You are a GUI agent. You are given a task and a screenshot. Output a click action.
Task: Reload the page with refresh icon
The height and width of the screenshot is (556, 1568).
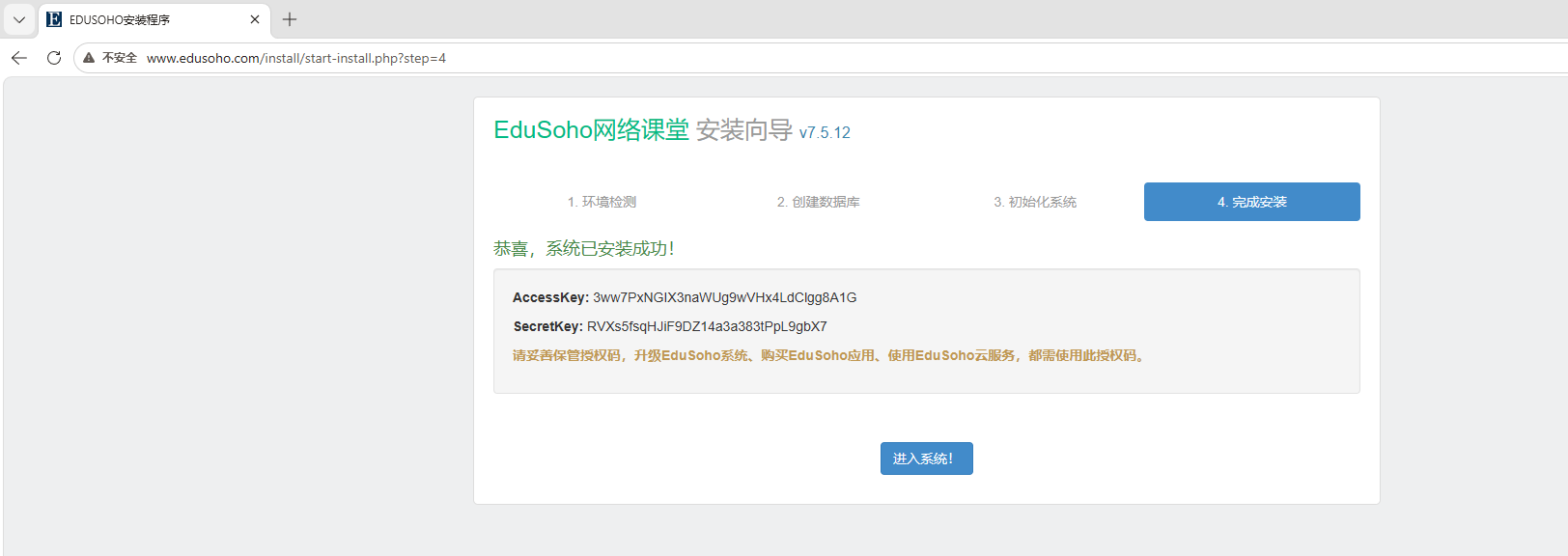(54, 58)
